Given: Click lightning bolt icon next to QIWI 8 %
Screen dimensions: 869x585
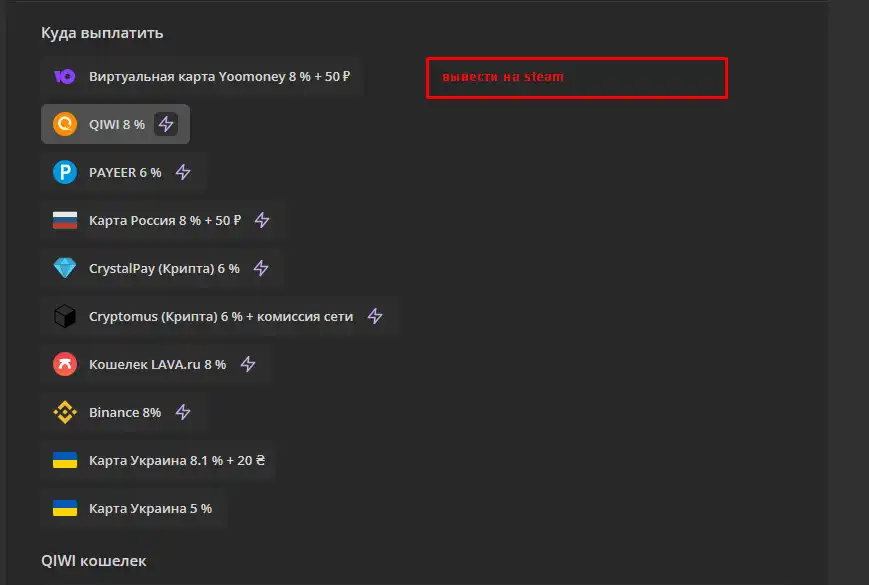Looking at the screenshot, I should tap(166, 124).
